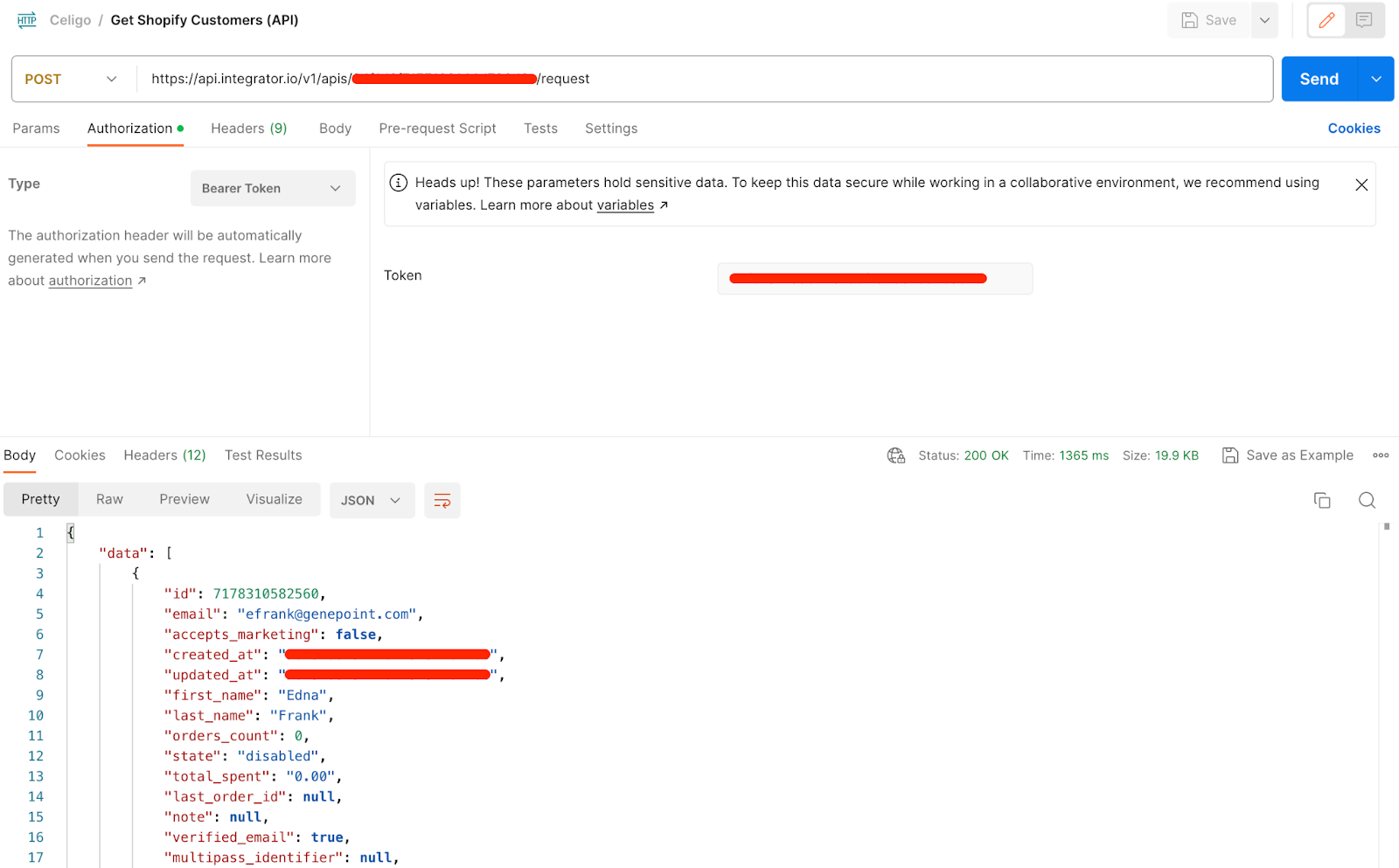Switch to the Raw response view
This screenshot has width=1399, height=868.
[x=108, y=499]
